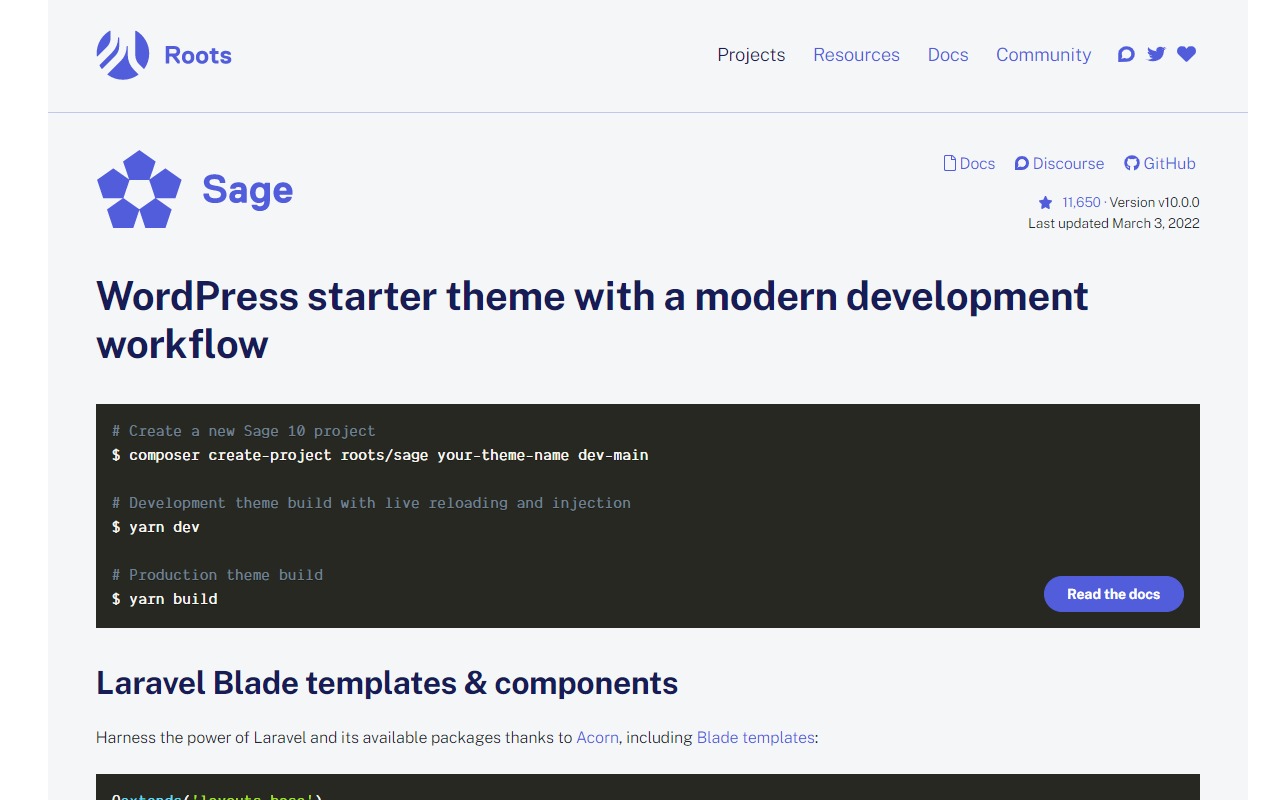This screenshot has width=1280, height=800.
Task: Click the '# Production theme build' comment
Action: click(218, 575)
